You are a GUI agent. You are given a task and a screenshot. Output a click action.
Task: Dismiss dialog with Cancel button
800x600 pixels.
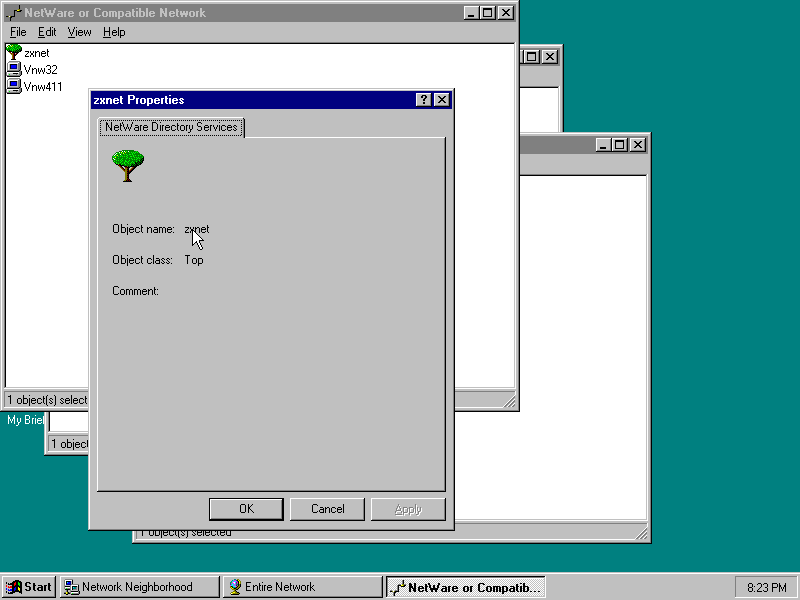pos(327,509)
